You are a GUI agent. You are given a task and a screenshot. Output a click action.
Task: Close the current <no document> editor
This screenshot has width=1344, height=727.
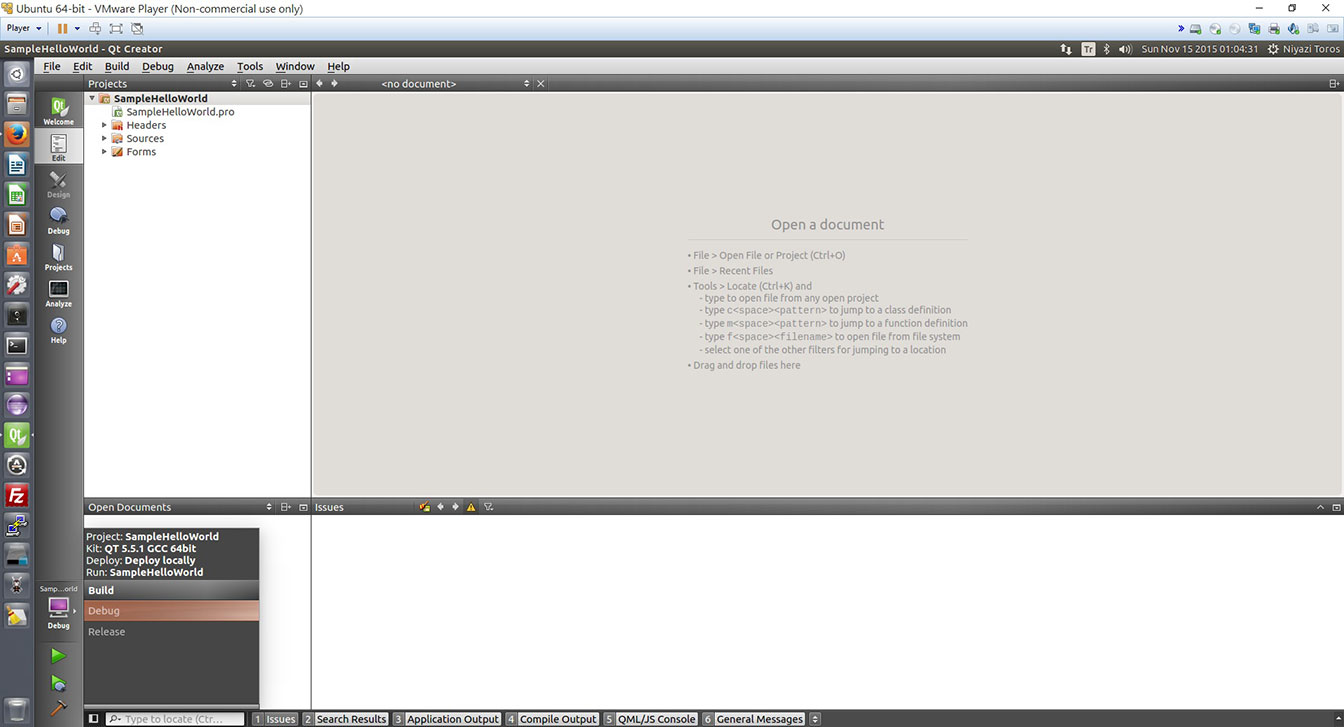tap(541, 84)
